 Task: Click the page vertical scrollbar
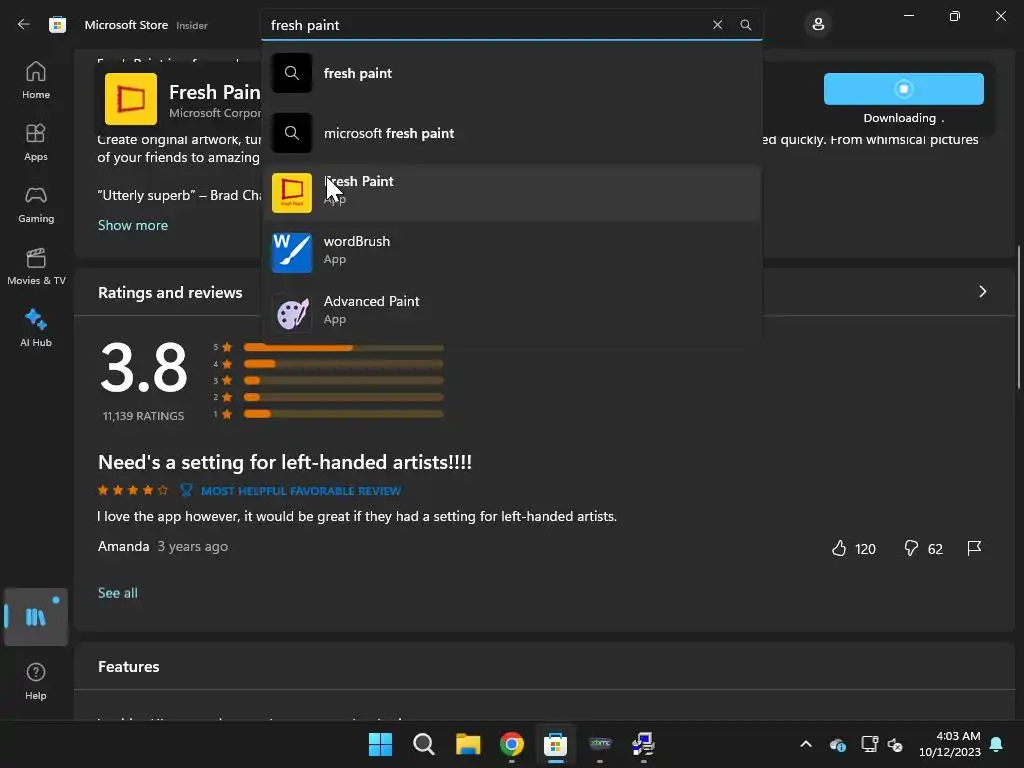point(1019,317)
